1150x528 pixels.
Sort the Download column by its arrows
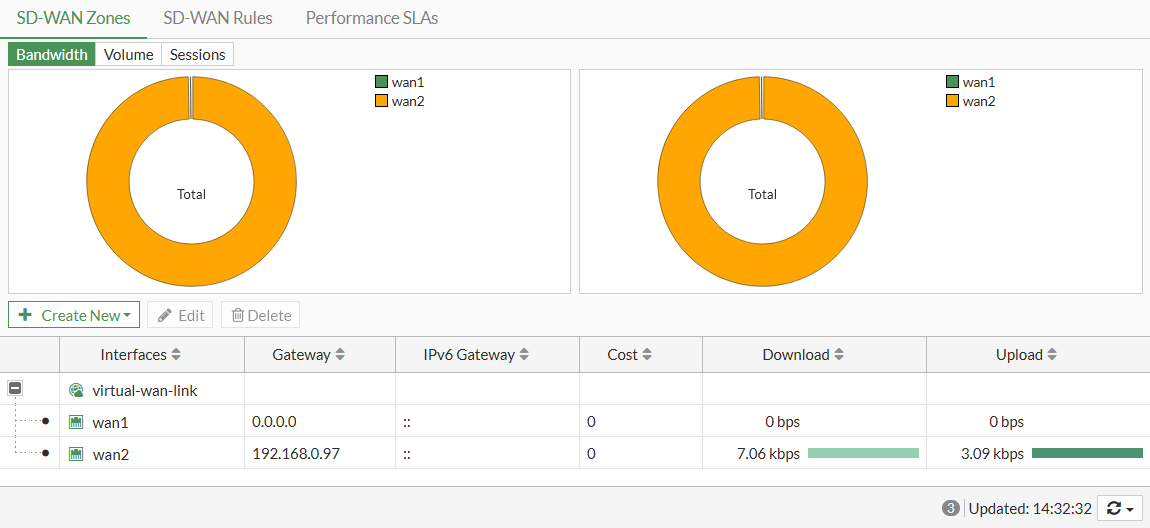(839, 355)
